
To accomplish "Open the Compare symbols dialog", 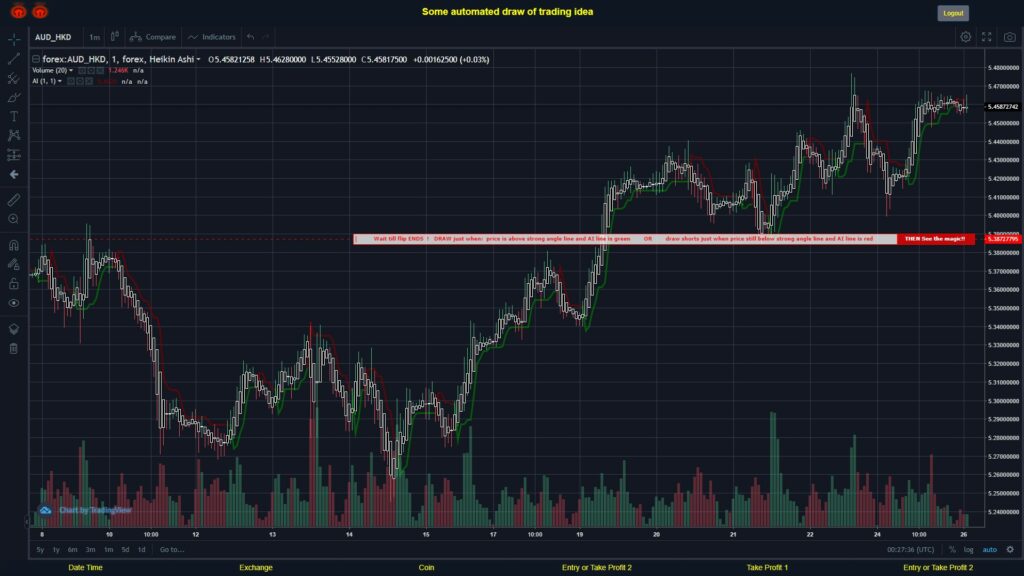I will click(153, 37).
